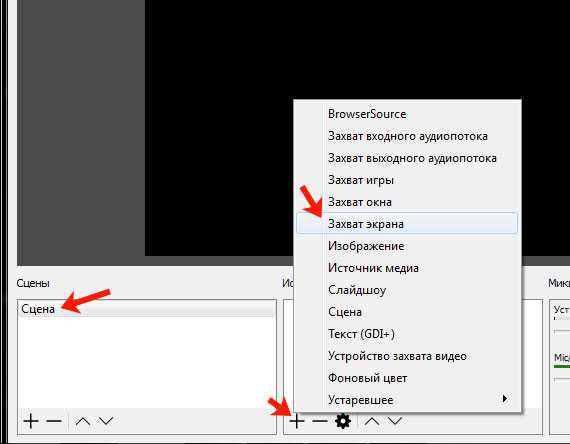Remove source with minus icon
This screenshot has width=570, height=444.
[x=320, y=421]
